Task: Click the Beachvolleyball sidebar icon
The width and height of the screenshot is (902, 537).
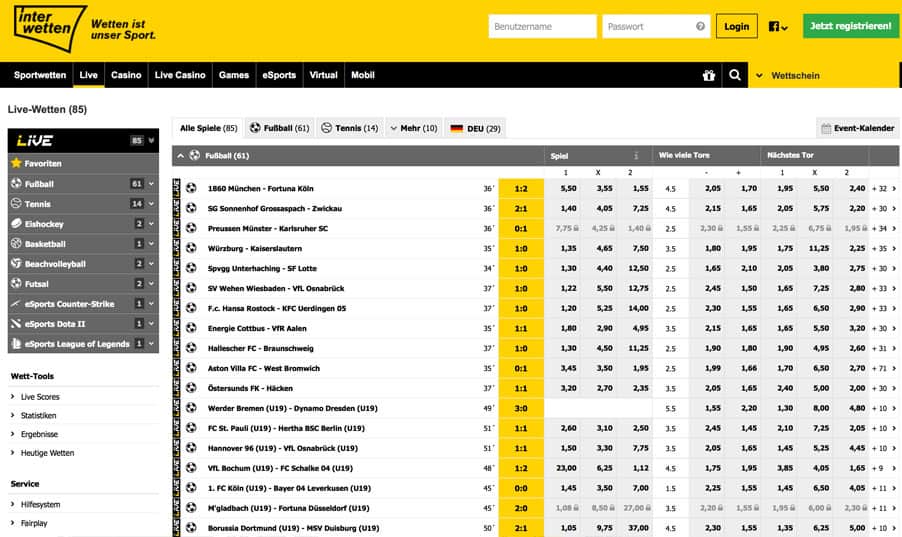Action: click(x=16, y=264)
